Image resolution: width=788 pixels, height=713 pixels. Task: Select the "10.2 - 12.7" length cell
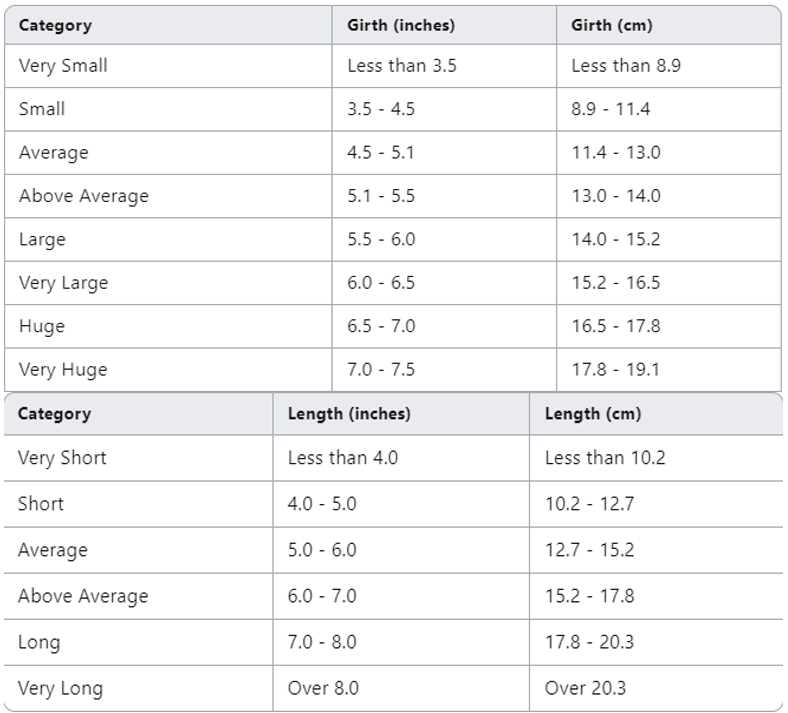589,504
